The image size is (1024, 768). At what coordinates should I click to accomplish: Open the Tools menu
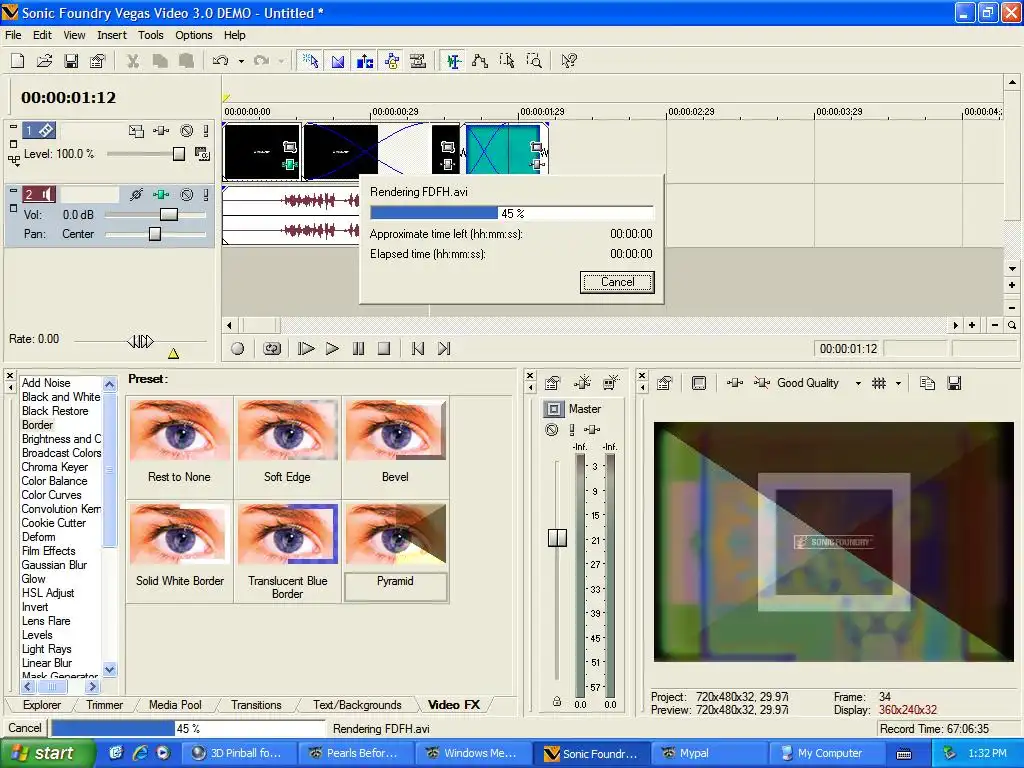pyautogui.click(x=150, y=35)
